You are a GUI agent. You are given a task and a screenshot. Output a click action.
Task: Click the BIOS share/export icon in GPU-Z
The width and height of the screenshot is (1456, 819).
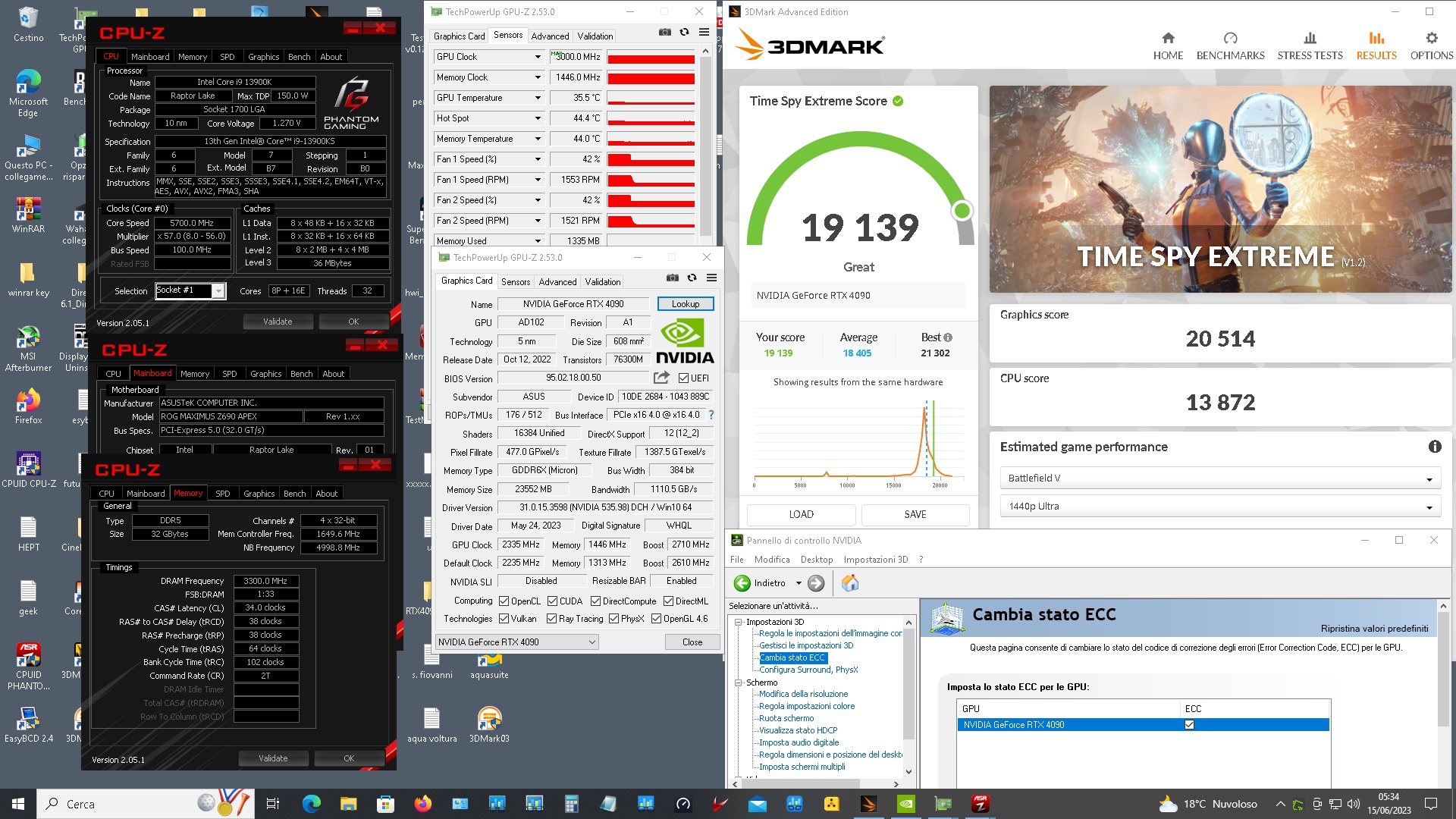coord(662,378)
